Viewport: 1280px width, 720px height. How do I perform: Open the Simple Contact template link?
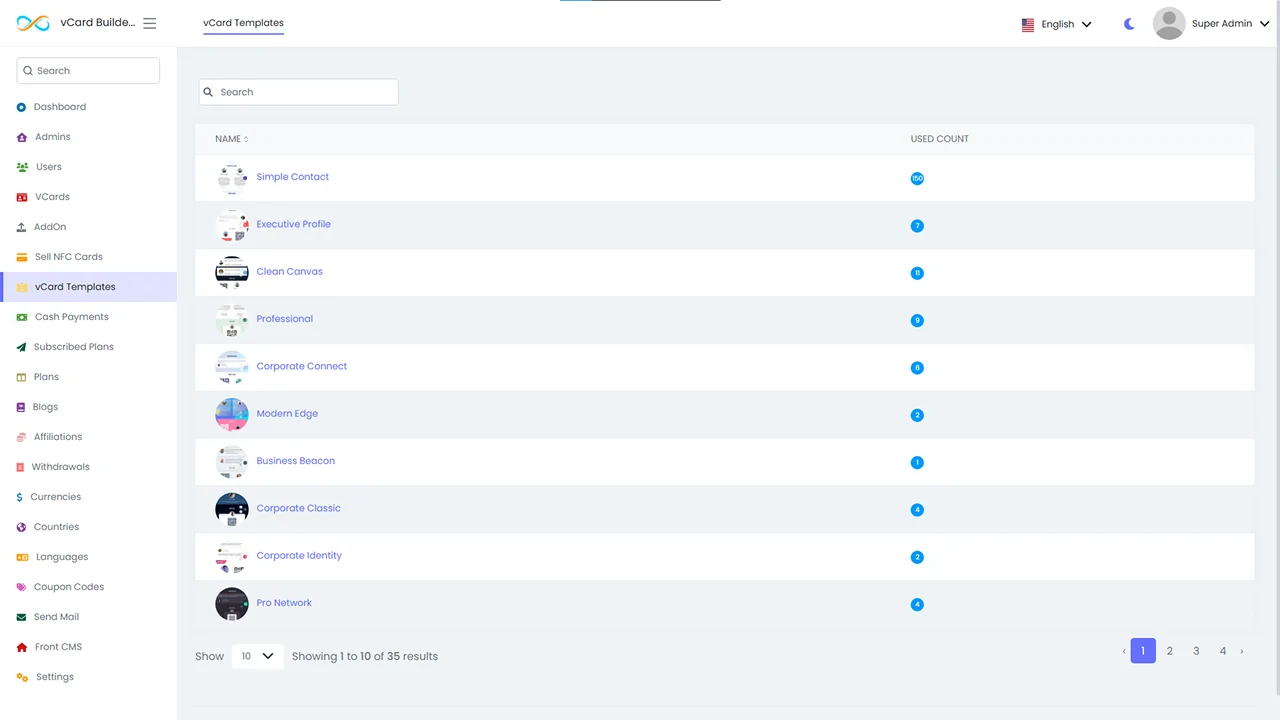(x=292, y=177)
